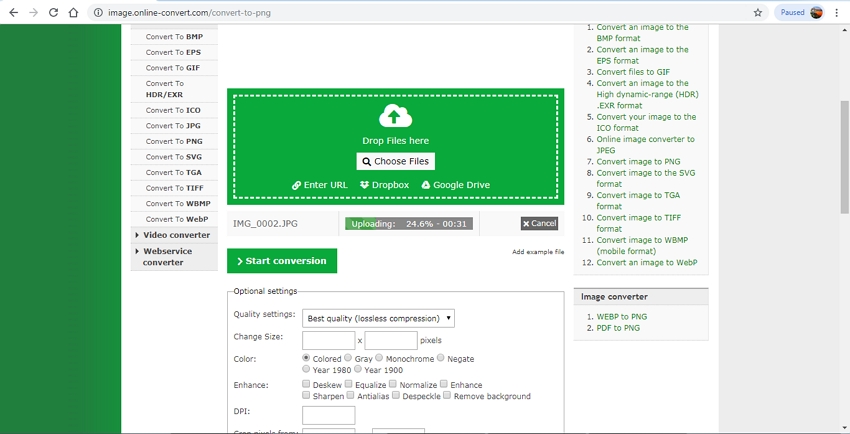Enable the Deskew checkbox

pos(306,384)
